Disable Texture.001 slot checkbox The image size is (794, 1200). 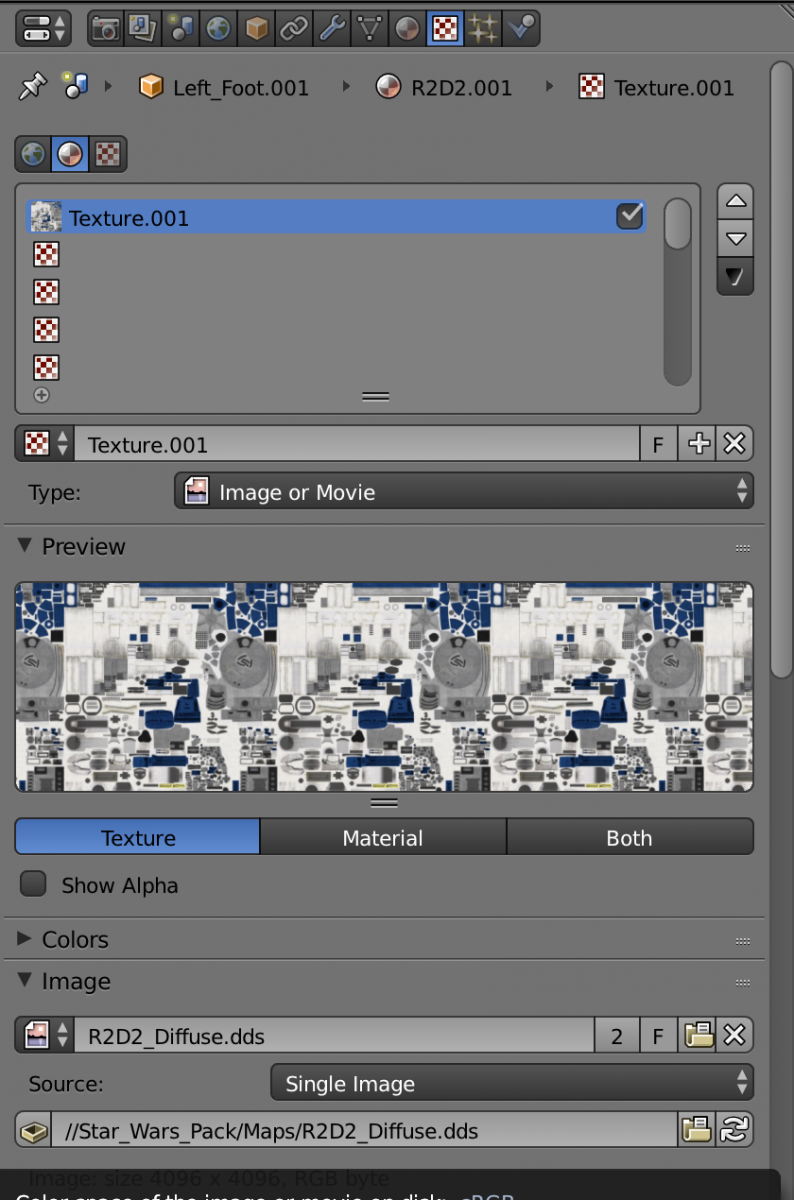click(629, 215)
